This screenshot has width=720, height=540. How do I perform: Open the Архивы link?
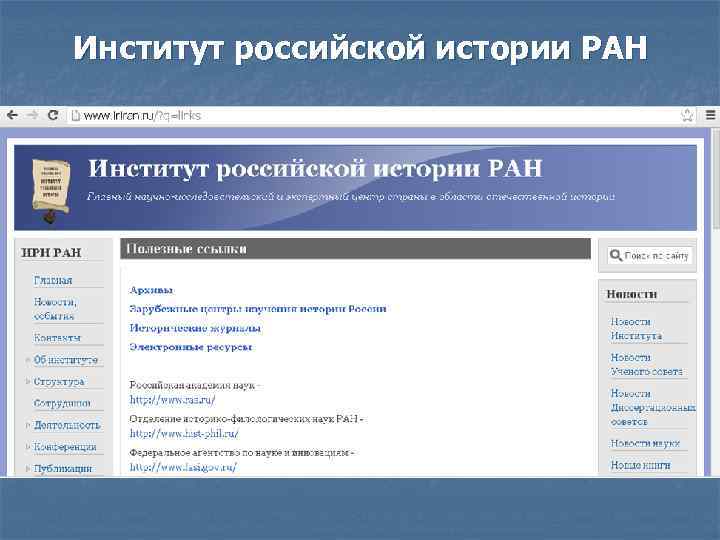point(152,290)
